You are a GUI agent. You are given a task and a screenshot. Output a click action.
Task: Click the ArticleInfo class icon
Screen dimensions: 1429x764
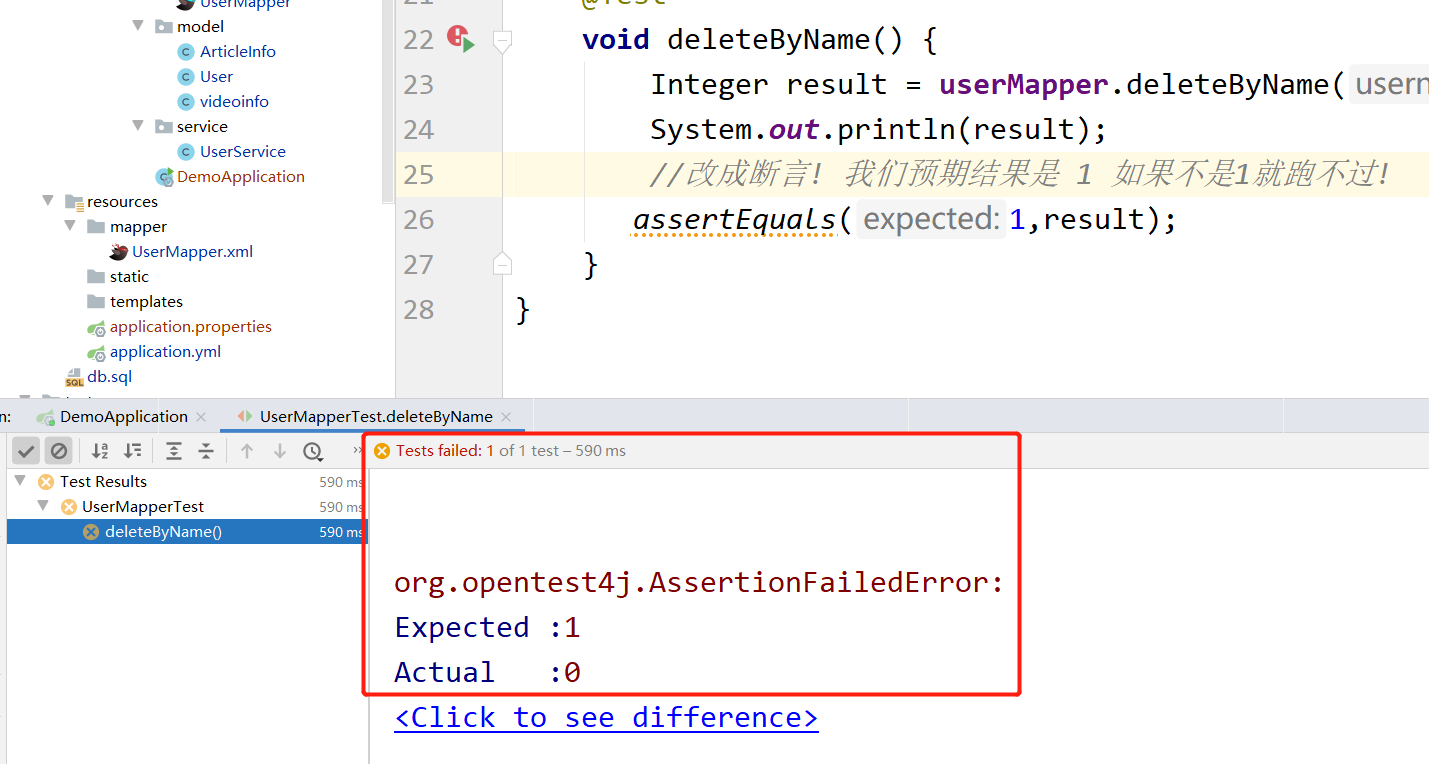[185, 51]
